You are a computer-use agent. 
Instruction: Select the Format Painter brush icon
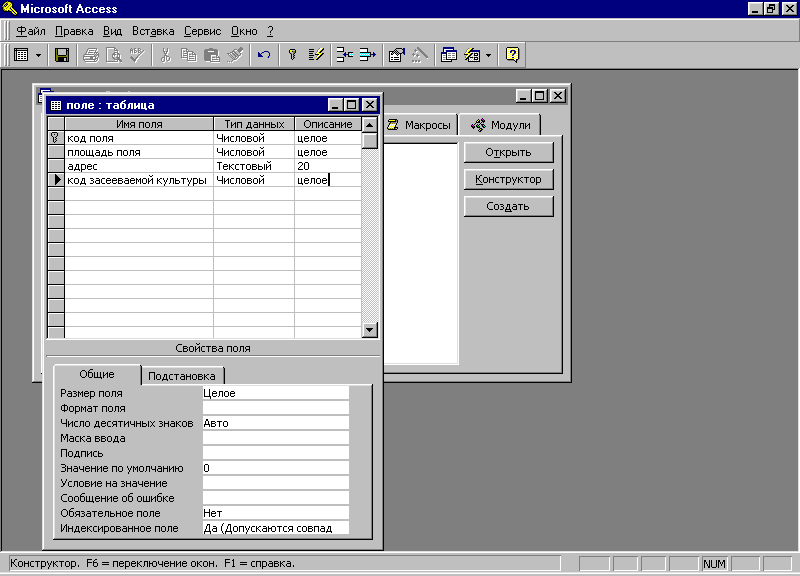(x=235, y=55)
